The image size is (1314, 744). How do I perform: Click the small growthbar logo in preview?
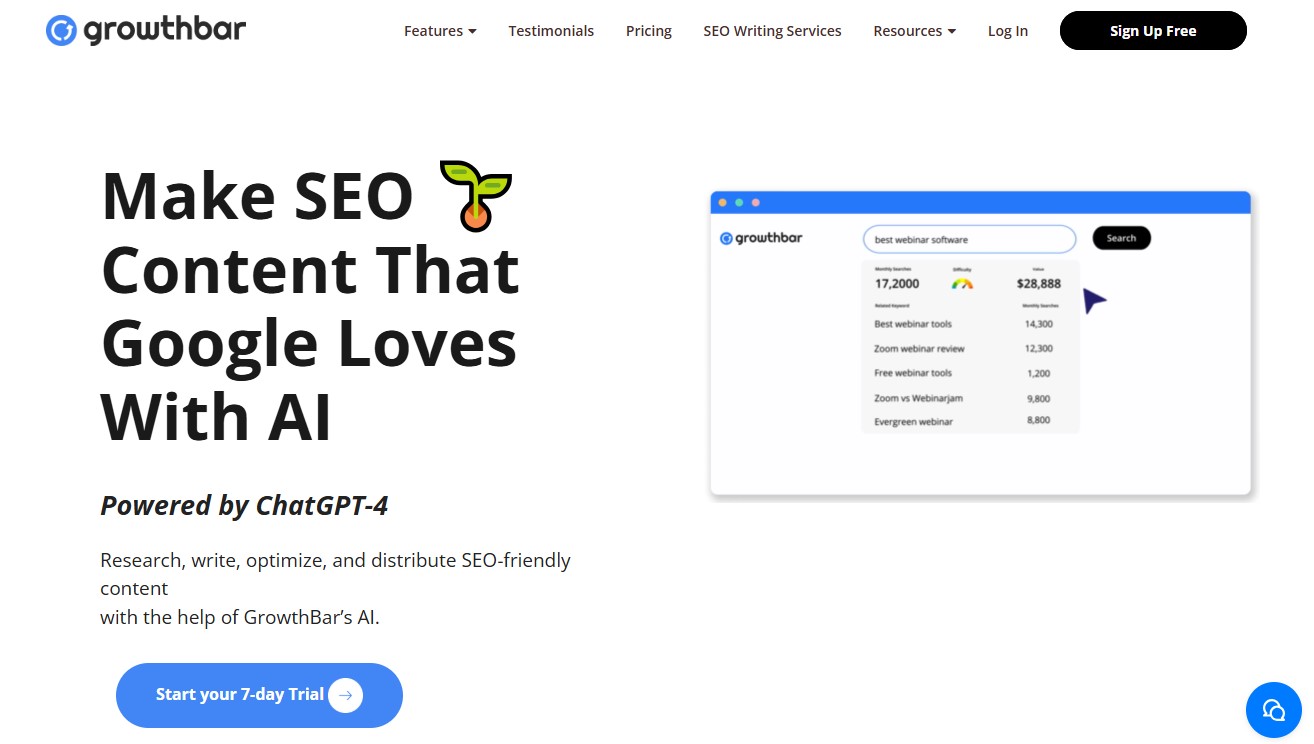tap(761, 238)
